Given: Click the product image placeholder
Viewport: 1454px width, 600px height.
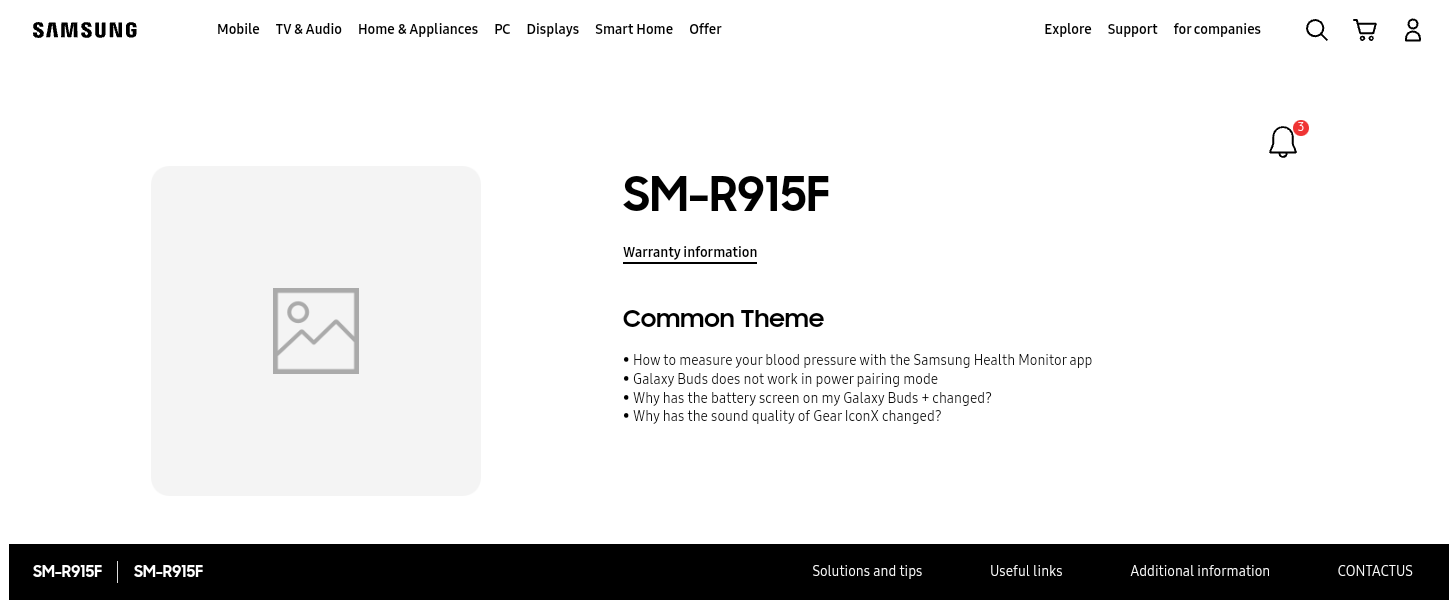Looking at the screenshot, I should click(316, 331).
